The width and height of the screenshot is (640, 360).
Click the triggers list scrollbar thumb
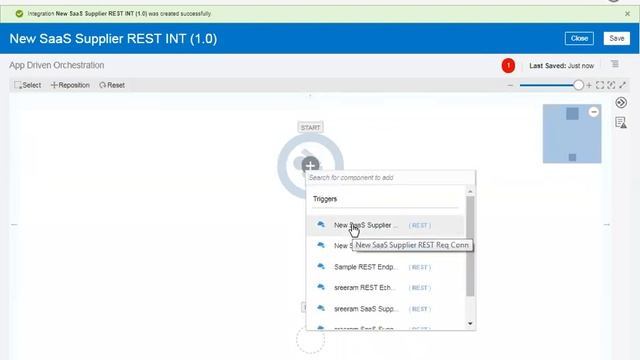tap(470, 246)
